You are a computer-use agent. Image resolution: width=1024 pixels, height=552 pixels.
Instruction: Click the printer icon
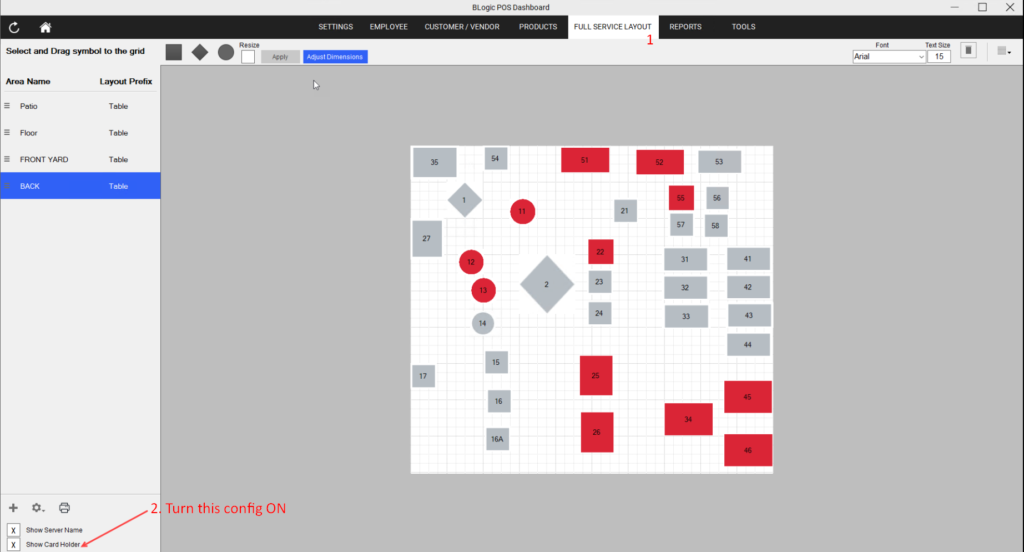[64, 508]
